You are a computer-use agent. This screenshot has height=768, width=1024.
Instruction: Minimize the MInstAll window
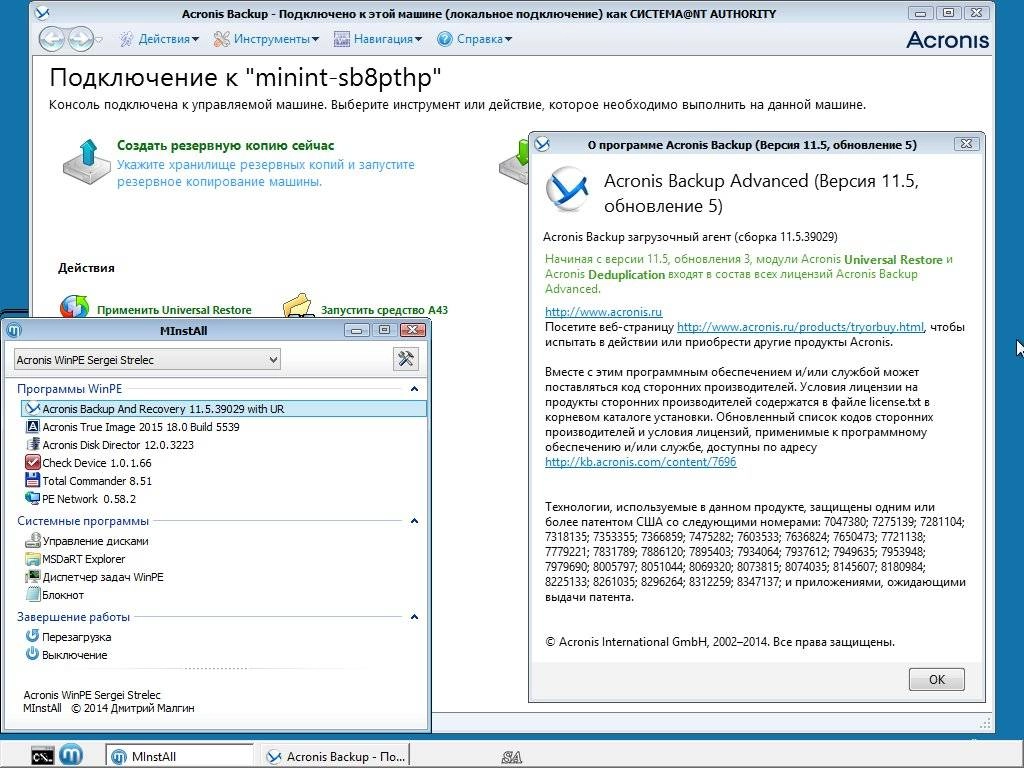357,330
